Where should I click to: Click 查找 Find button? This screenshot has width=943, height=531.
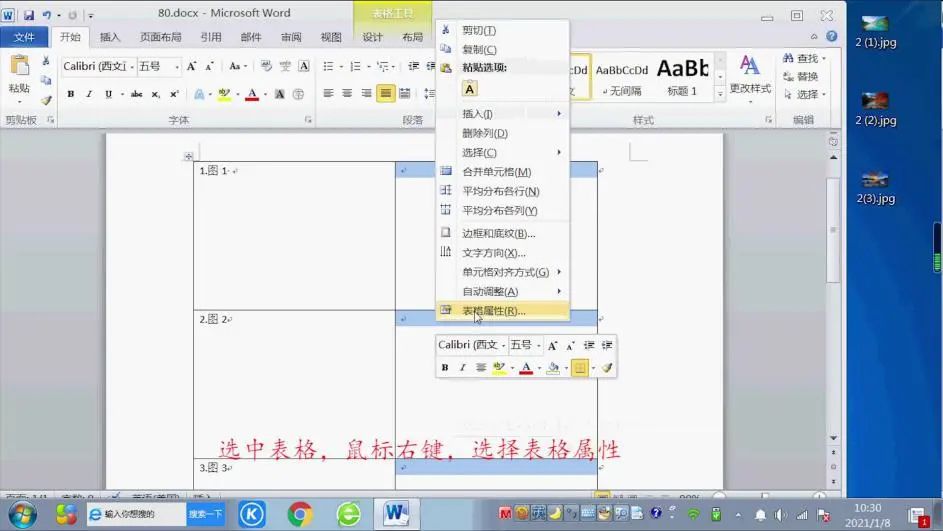coord(804,58)
